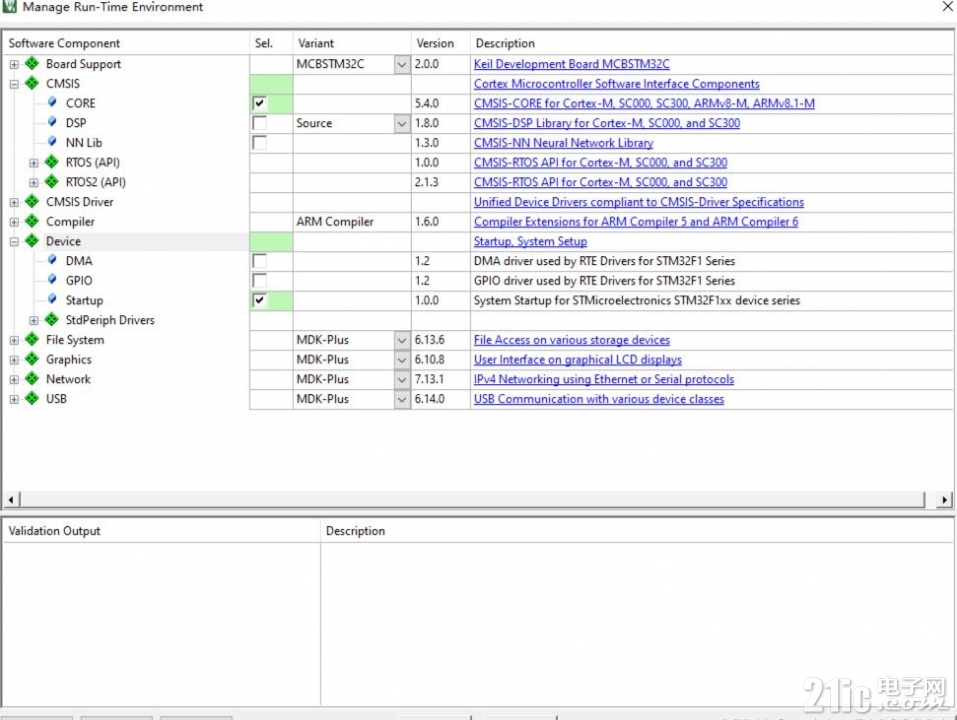Image resolution: width=957 pixels, height=720 pixels.
Task: Expand the Compiler tree node
Action: click(x=14, y=222)
